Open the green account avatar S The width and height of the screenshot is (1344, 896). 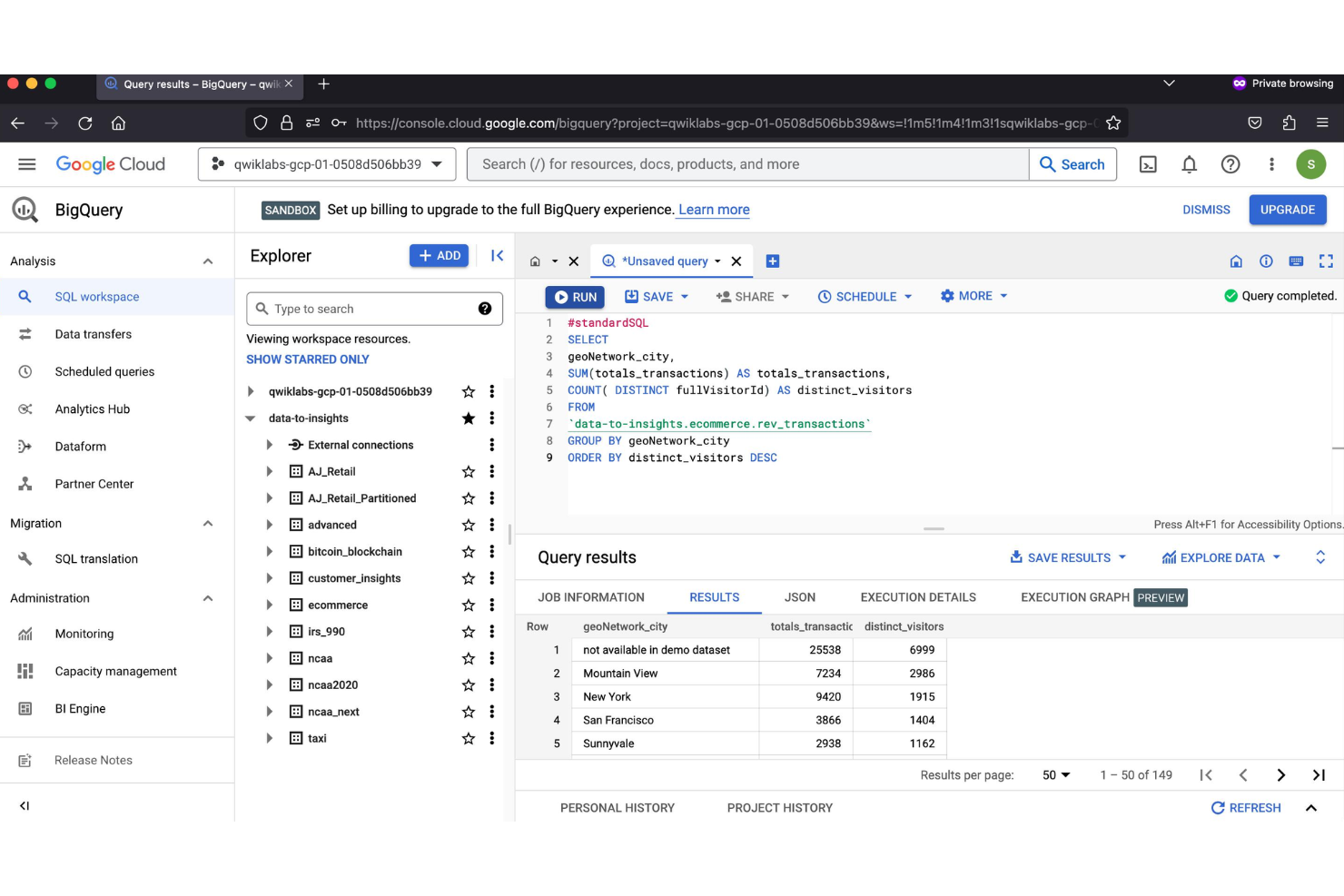coord(1310,164)
